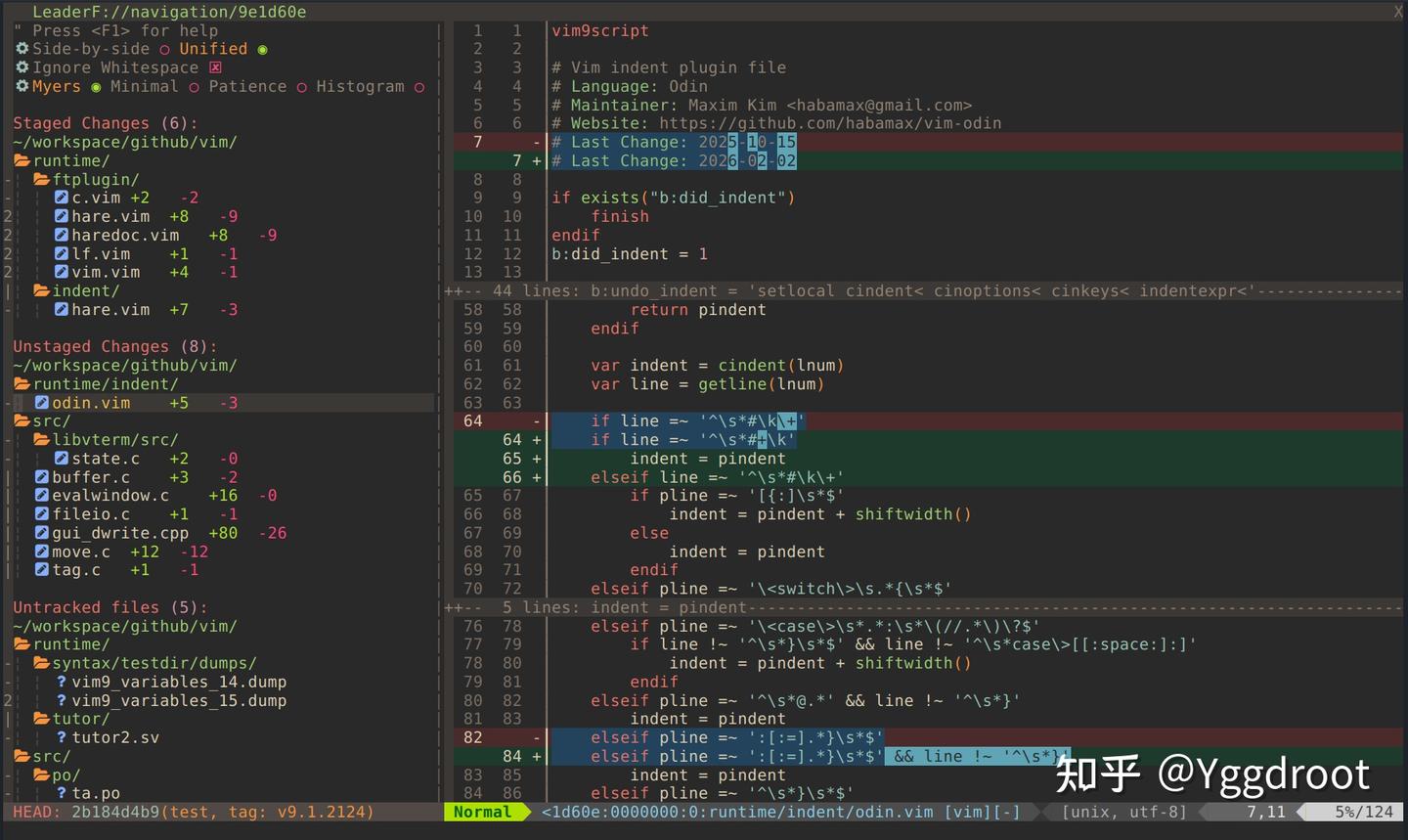The image size is (1408, 840).
Task: Click the Normal mode indicator in statusline
Action: (x=482, y=812)
